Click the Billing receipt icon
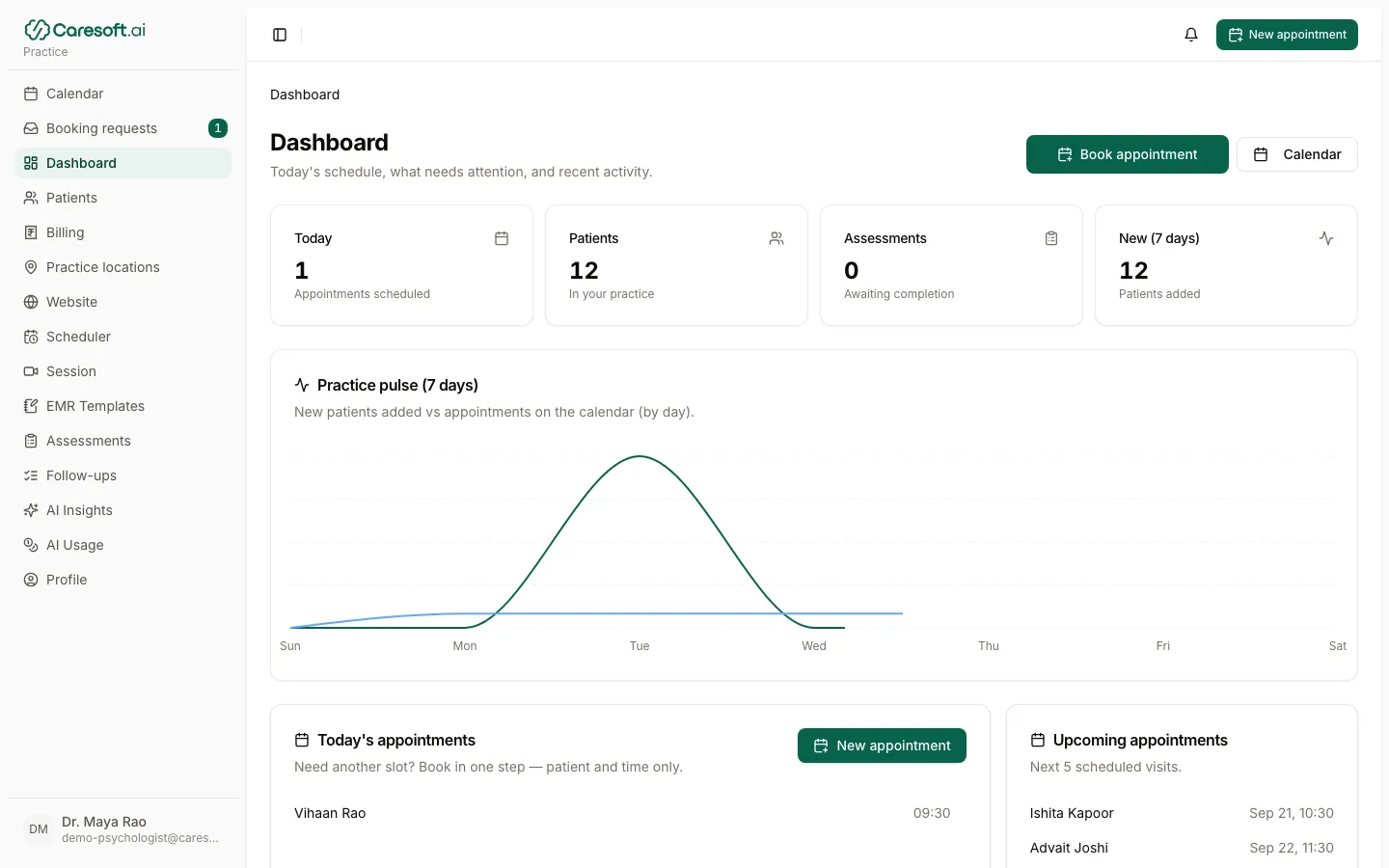This screenshot has width=1389, height=868. pos(31,232)
